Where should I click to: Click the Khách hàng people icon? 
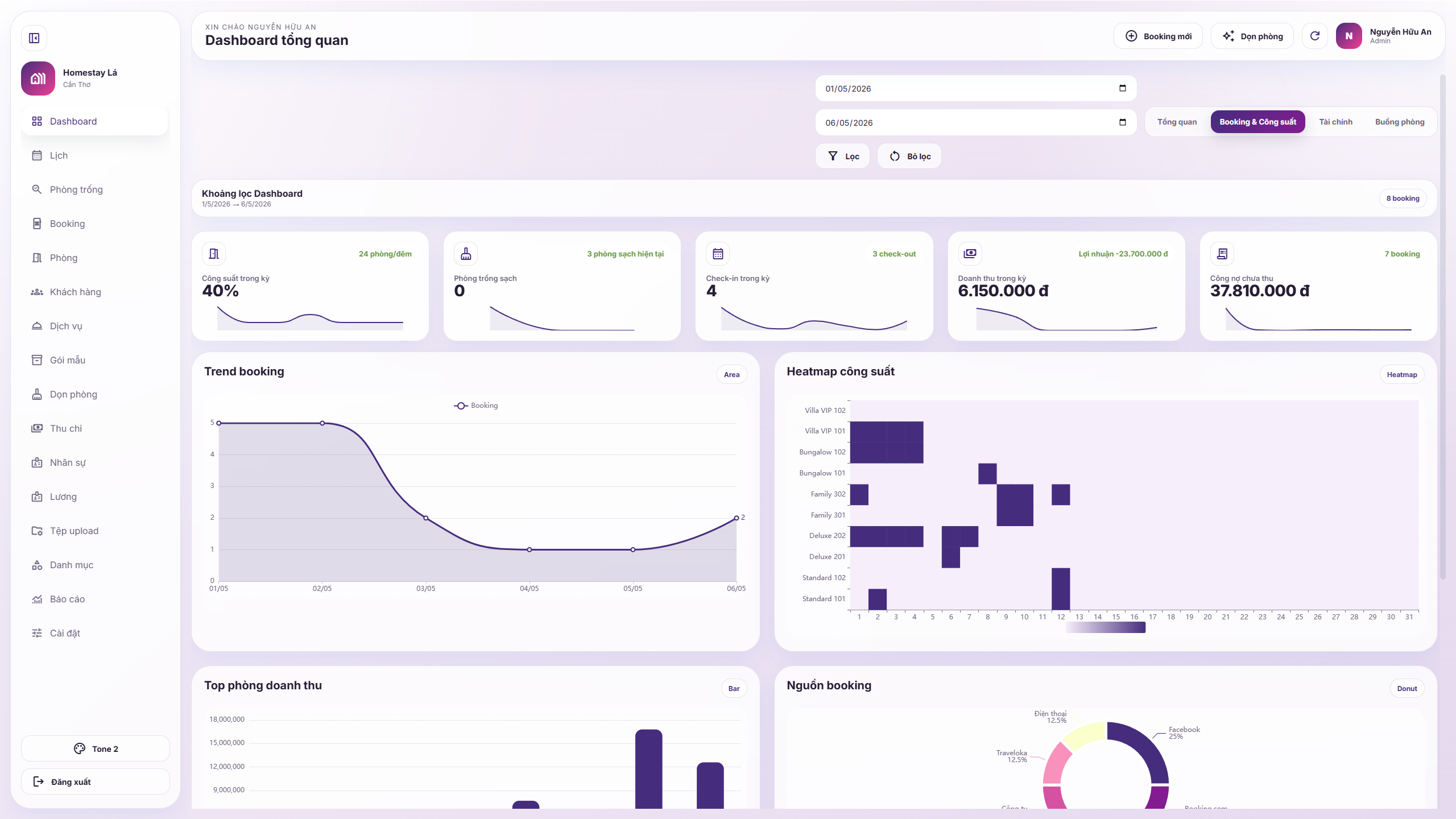tap(37, 292)
